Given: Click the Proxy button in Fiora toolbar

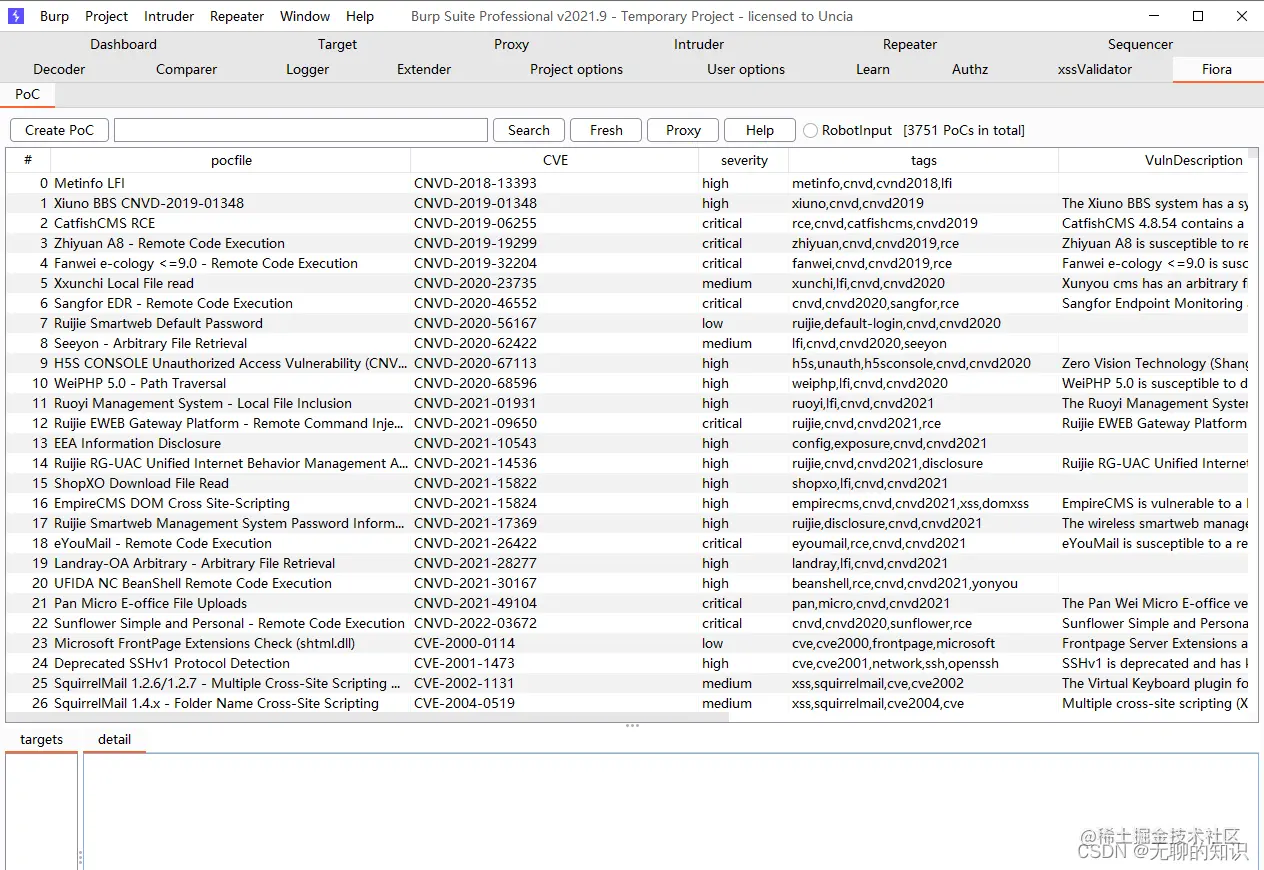Looking at the screenshot, I should (683, 130).
